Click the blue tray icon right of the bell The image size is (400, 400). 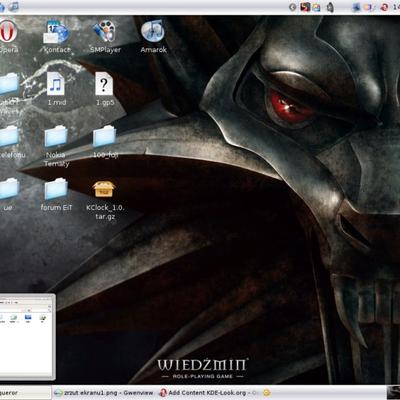point(357,7)
